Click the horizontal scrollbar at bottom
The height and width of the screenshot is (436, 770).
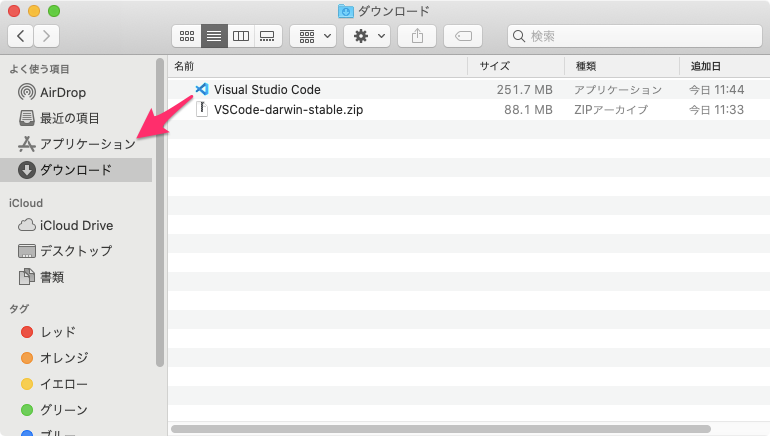pos(441,429)
